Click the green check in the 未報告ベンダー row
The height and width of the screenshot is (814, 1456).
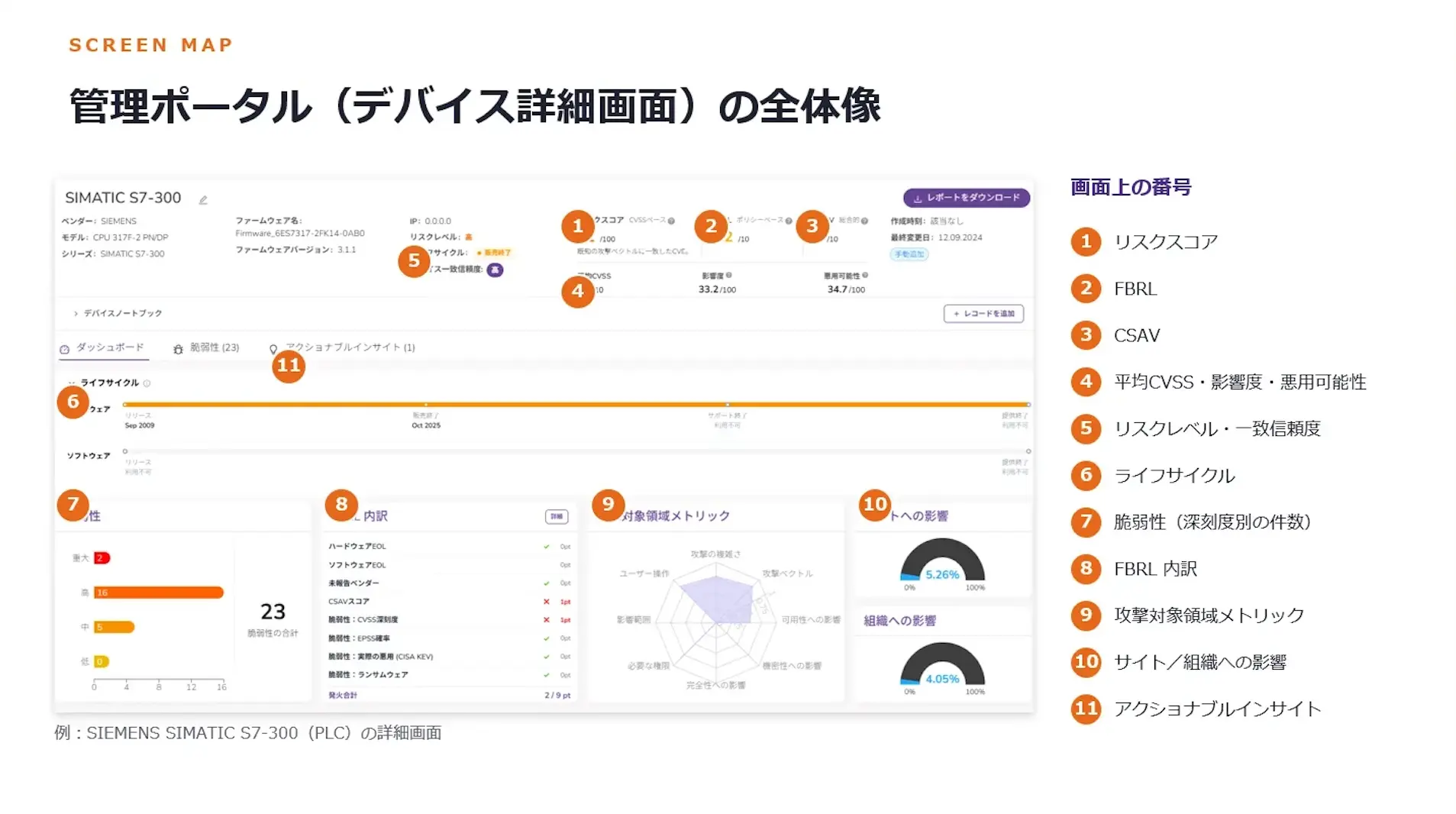547,583
